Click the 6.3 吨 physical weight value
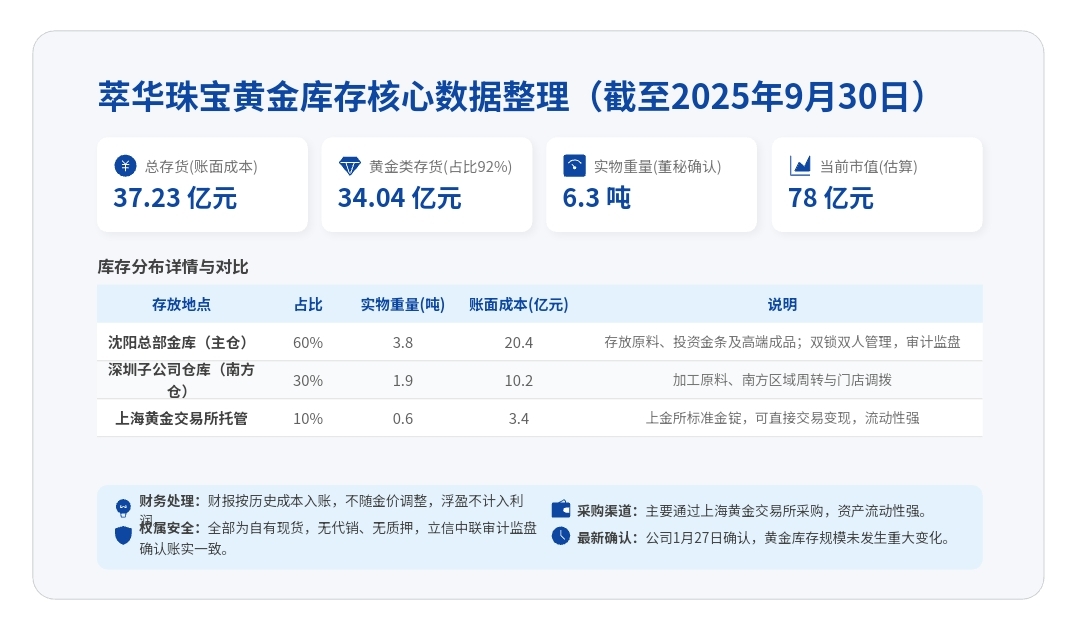 (x=596, y=198)
